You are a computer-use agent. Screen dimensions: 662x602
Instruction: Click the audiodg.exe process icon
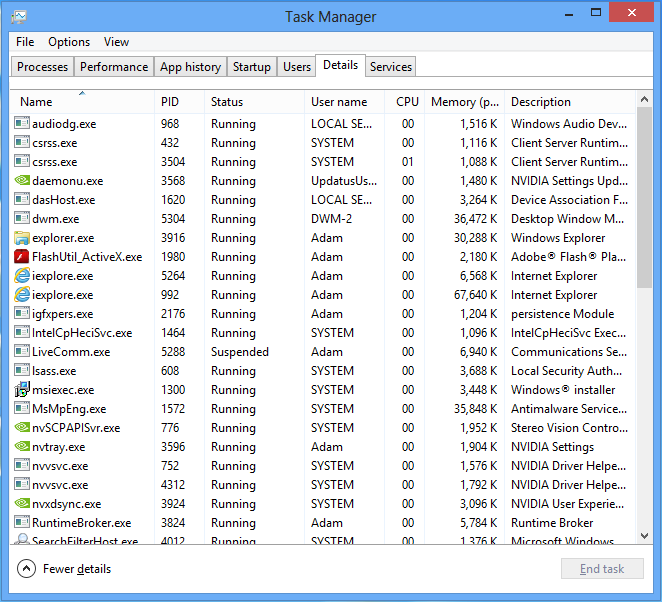tap(22, 123)
